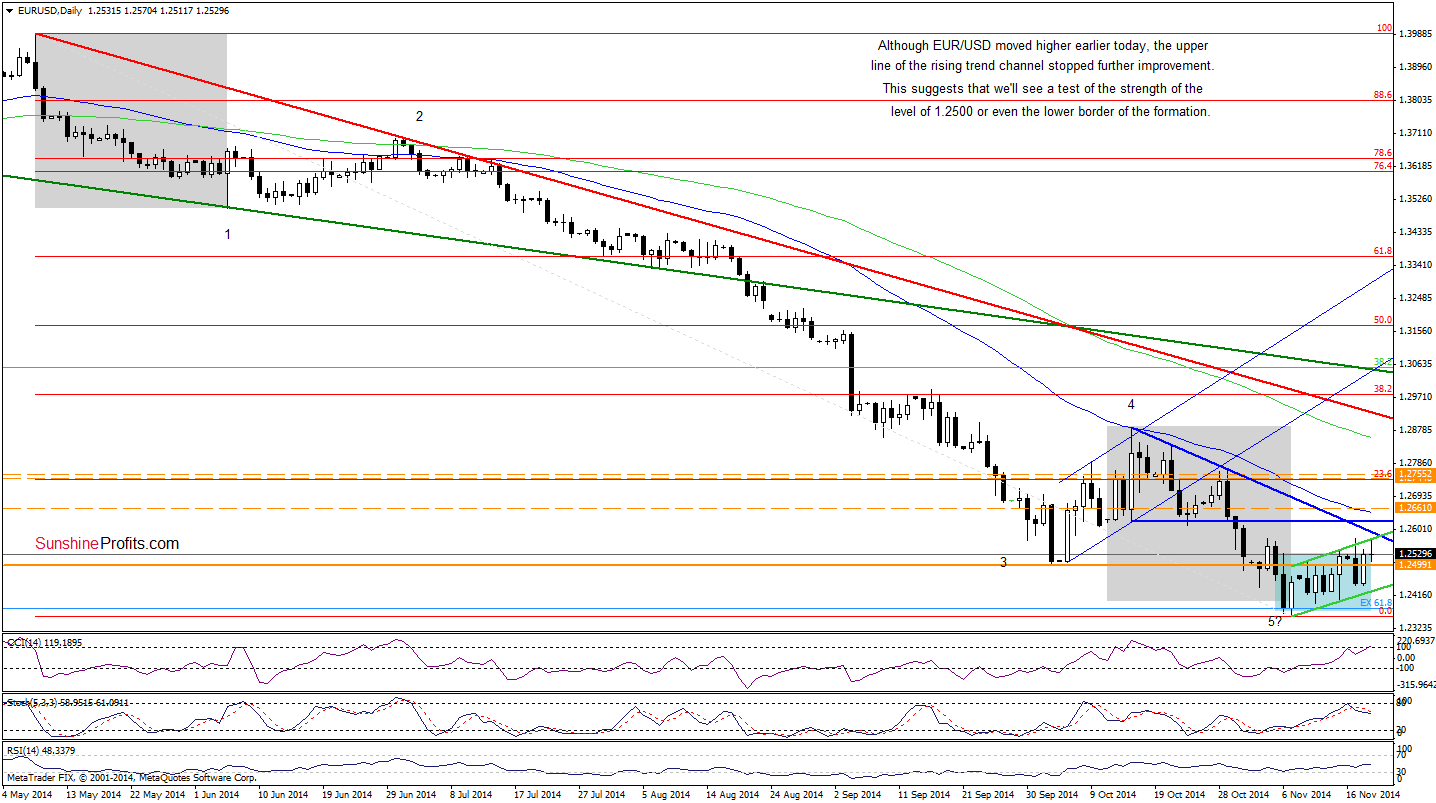Click the 88.6 Fibonacci level label
This screenshot has height=803, width=1436.
[x=1383, y=95]
